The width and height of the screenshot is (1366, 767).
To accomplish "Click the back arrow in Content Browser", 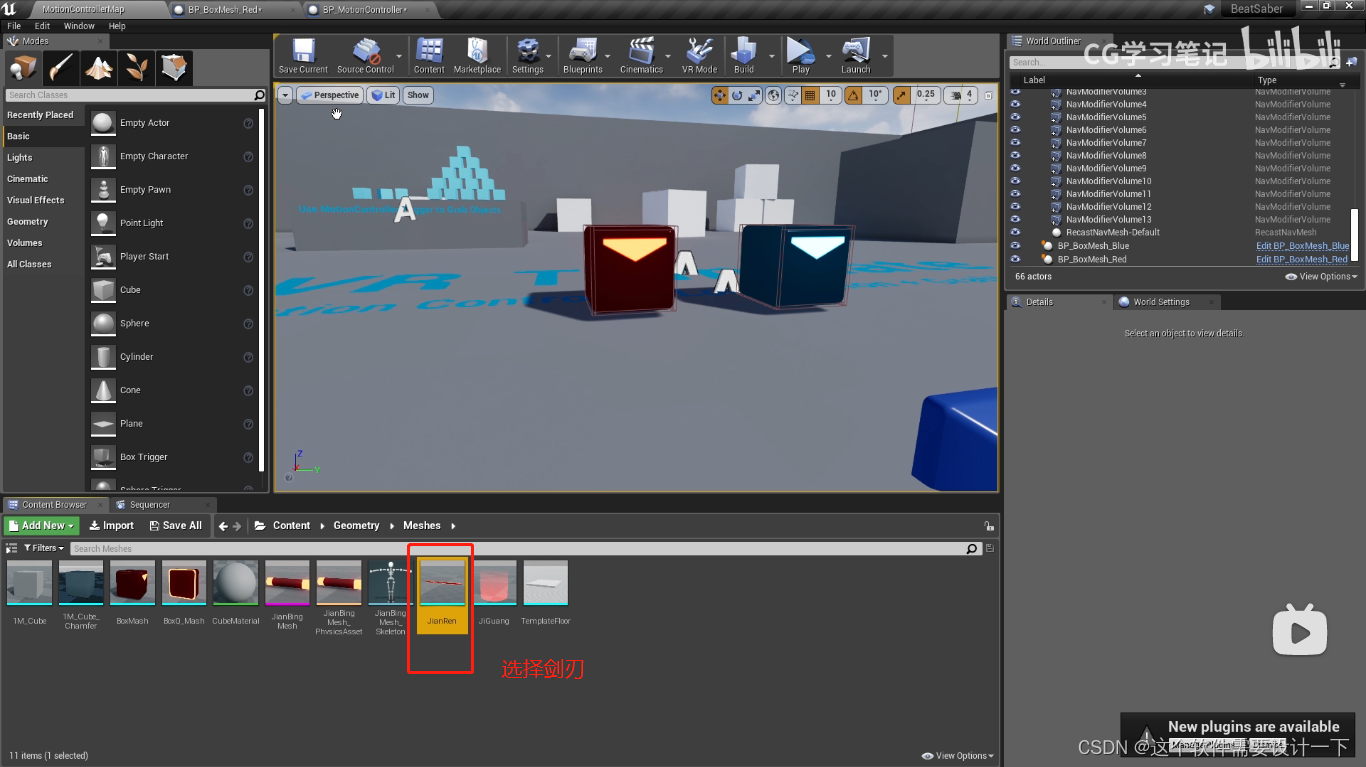I will coord(224,526).
